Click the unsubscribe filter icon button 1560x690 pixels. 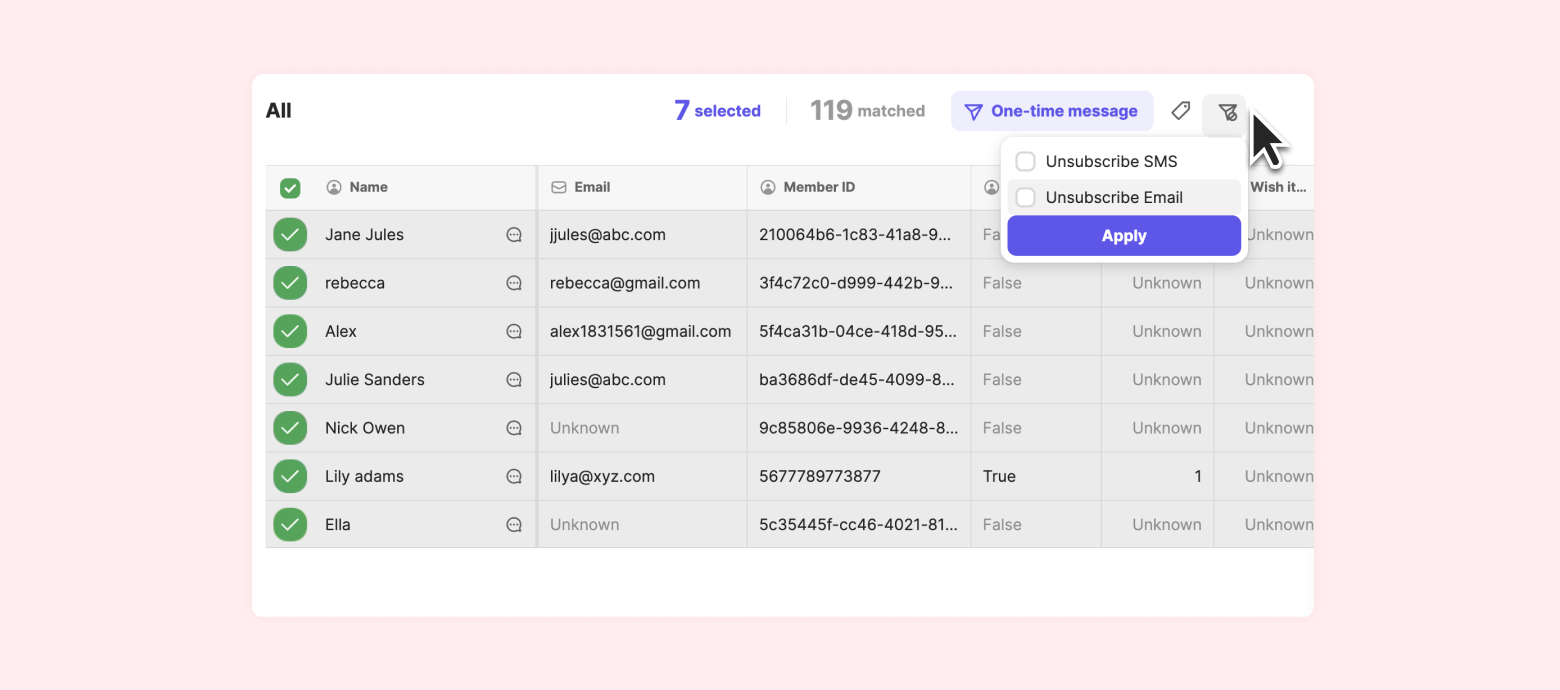pyautogui.click(x=1226, y=112)
